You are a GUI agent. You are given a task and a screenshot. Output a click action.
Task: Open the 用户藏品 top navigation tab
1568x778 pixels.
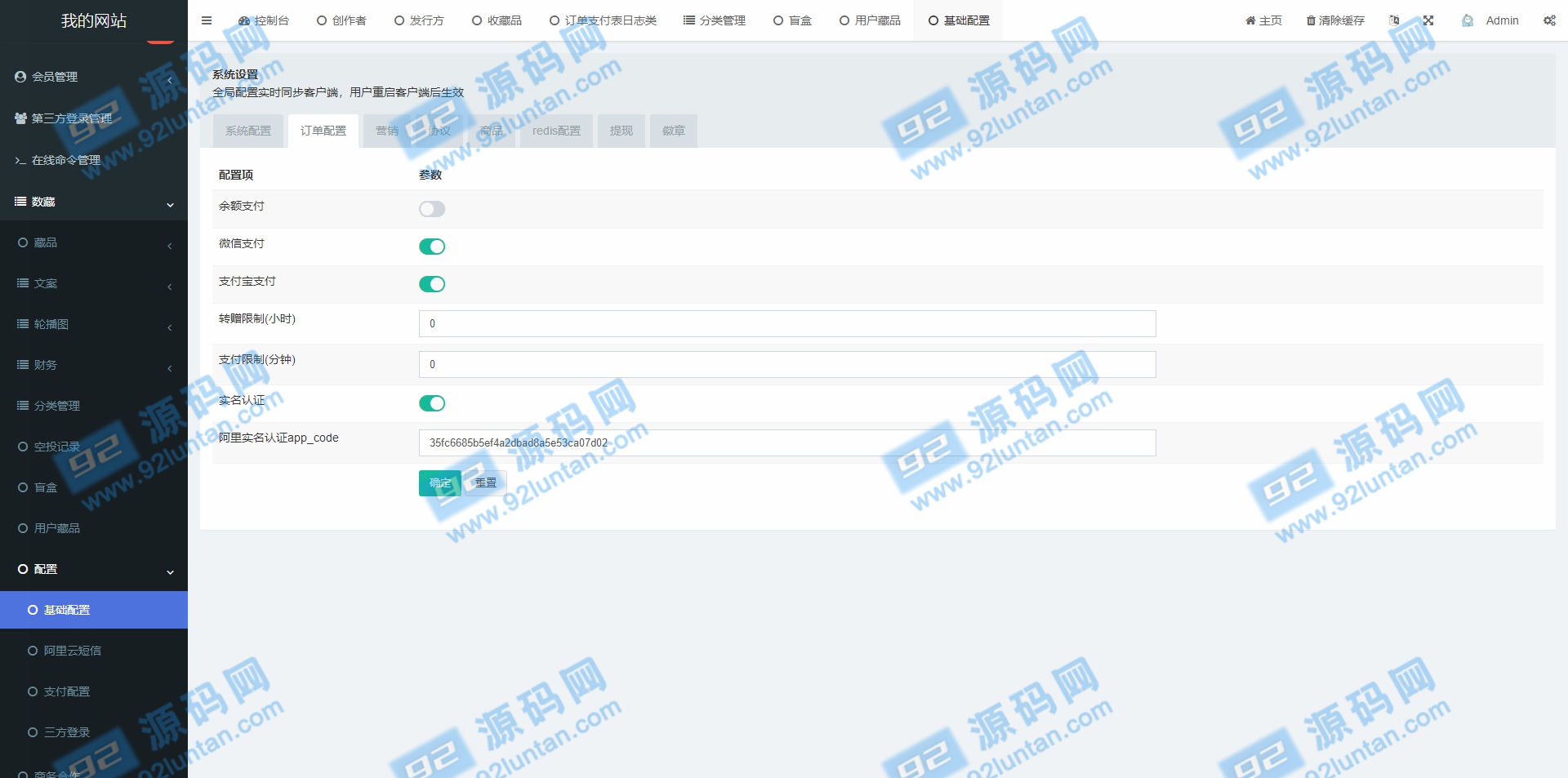click(870, 20)
